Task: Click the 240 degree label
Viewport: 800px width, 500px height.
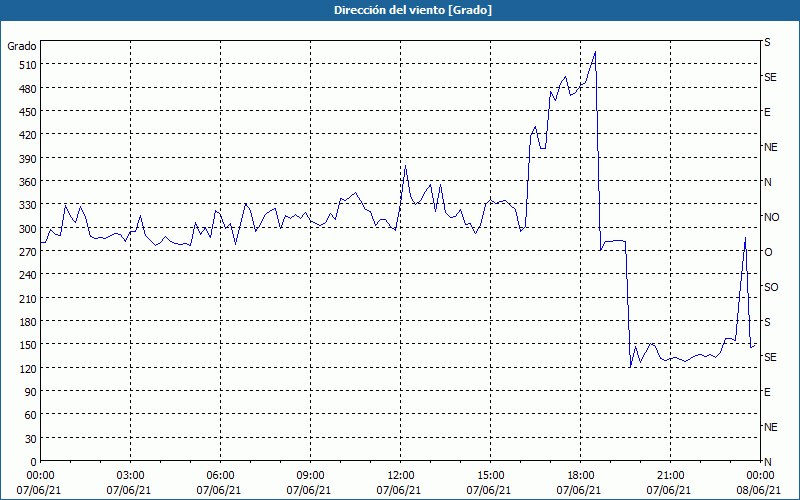Action: (x=28, y=275)
